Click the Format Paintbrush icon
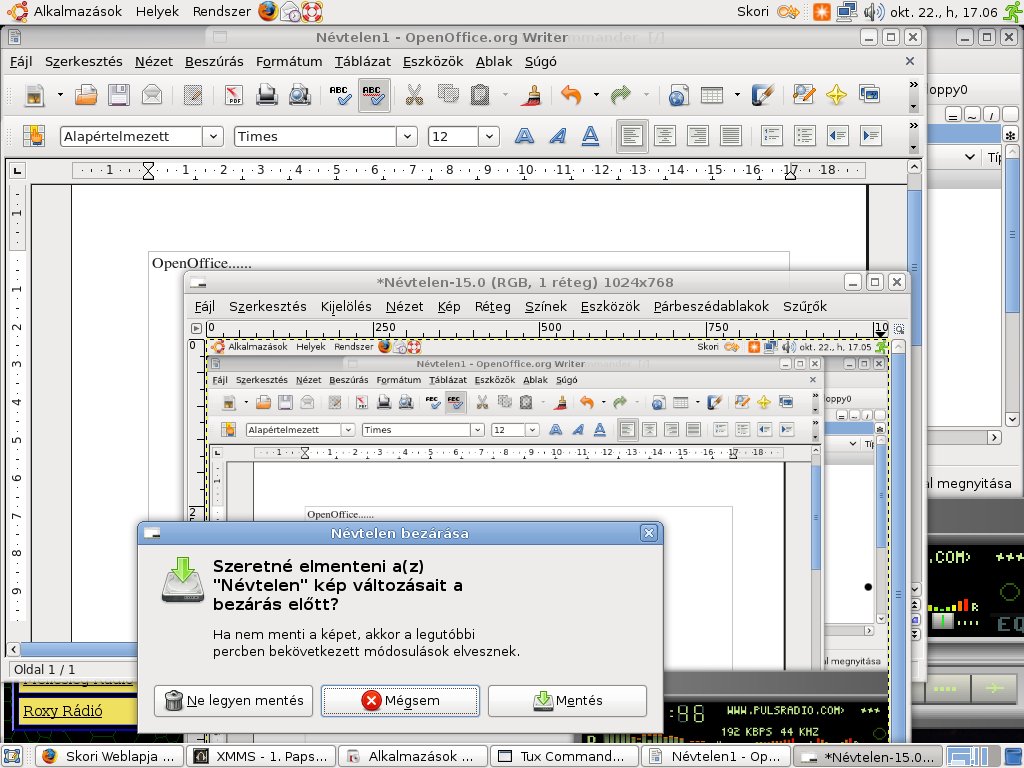This screenshot has width=1024, height=768. tap(534, 95)
